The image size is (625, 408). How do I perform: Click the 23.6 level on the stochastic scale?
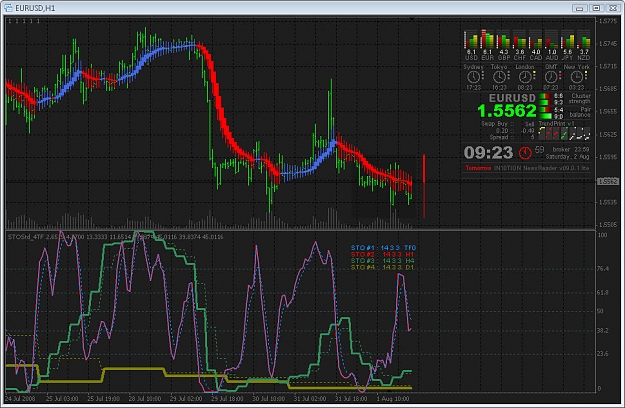click(x=602, y=353)
